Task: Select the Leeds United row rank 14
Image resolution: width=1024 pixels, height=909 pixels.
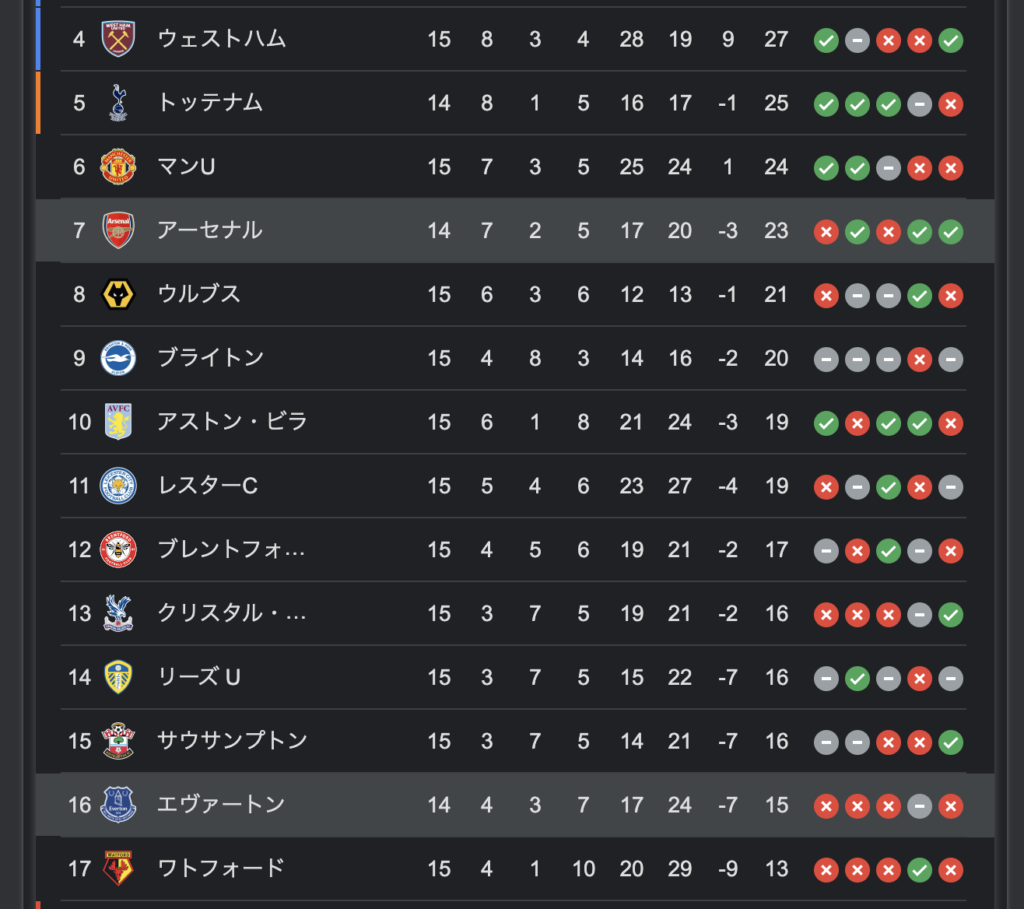Action: pyautogui.click(x=80, y=677)
